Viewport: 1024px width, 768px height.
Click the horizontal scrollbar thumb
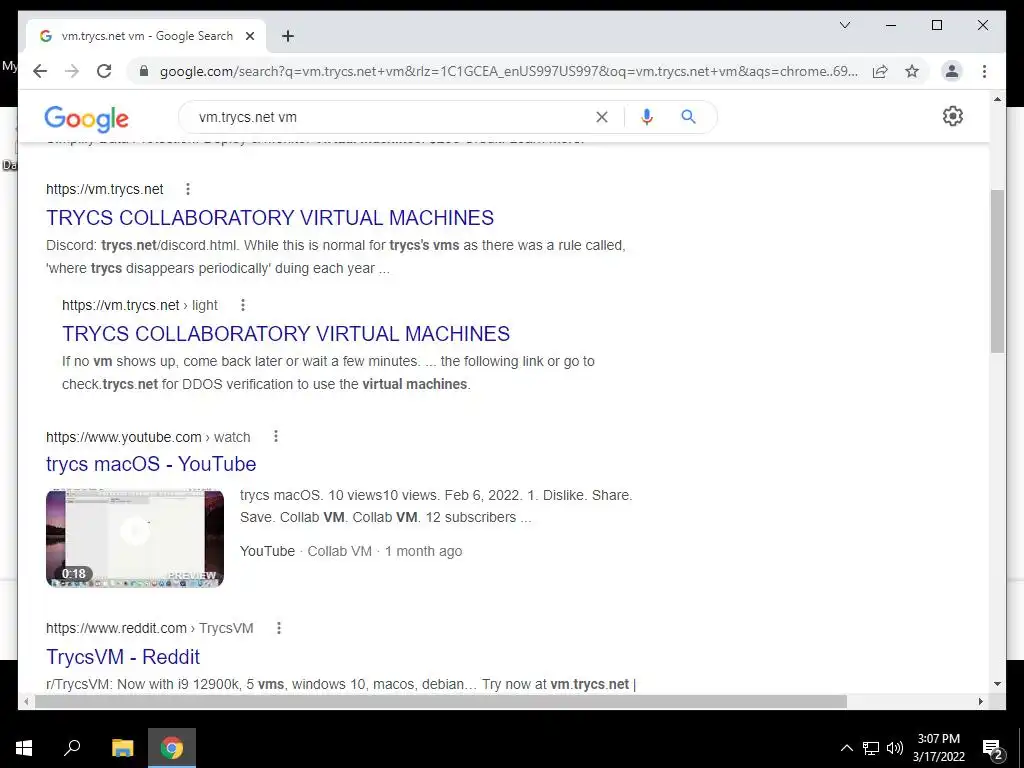tap(441, 701)
